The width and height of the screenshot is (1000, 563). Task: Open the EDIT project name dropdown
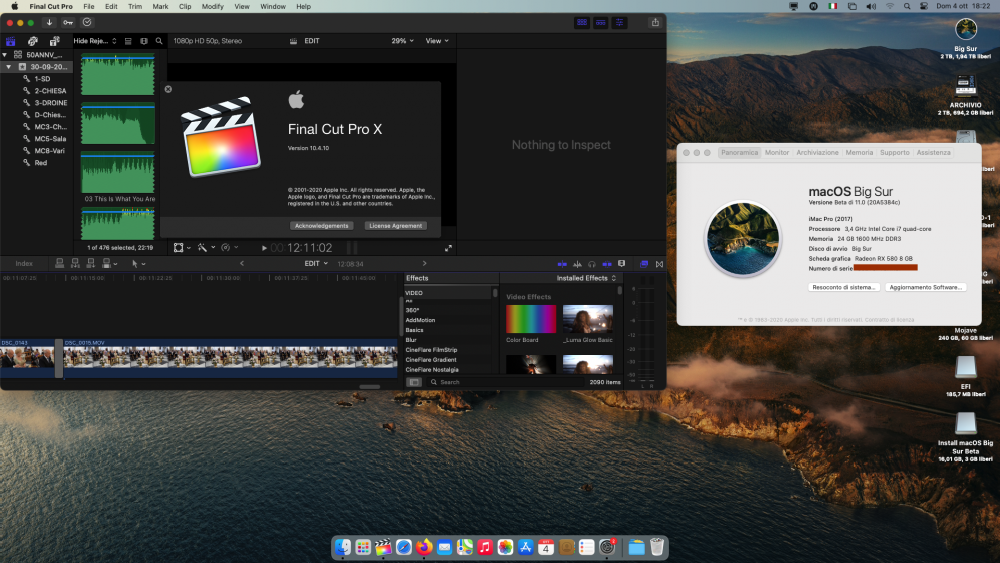pyautogui.click(x=316, y=263)
